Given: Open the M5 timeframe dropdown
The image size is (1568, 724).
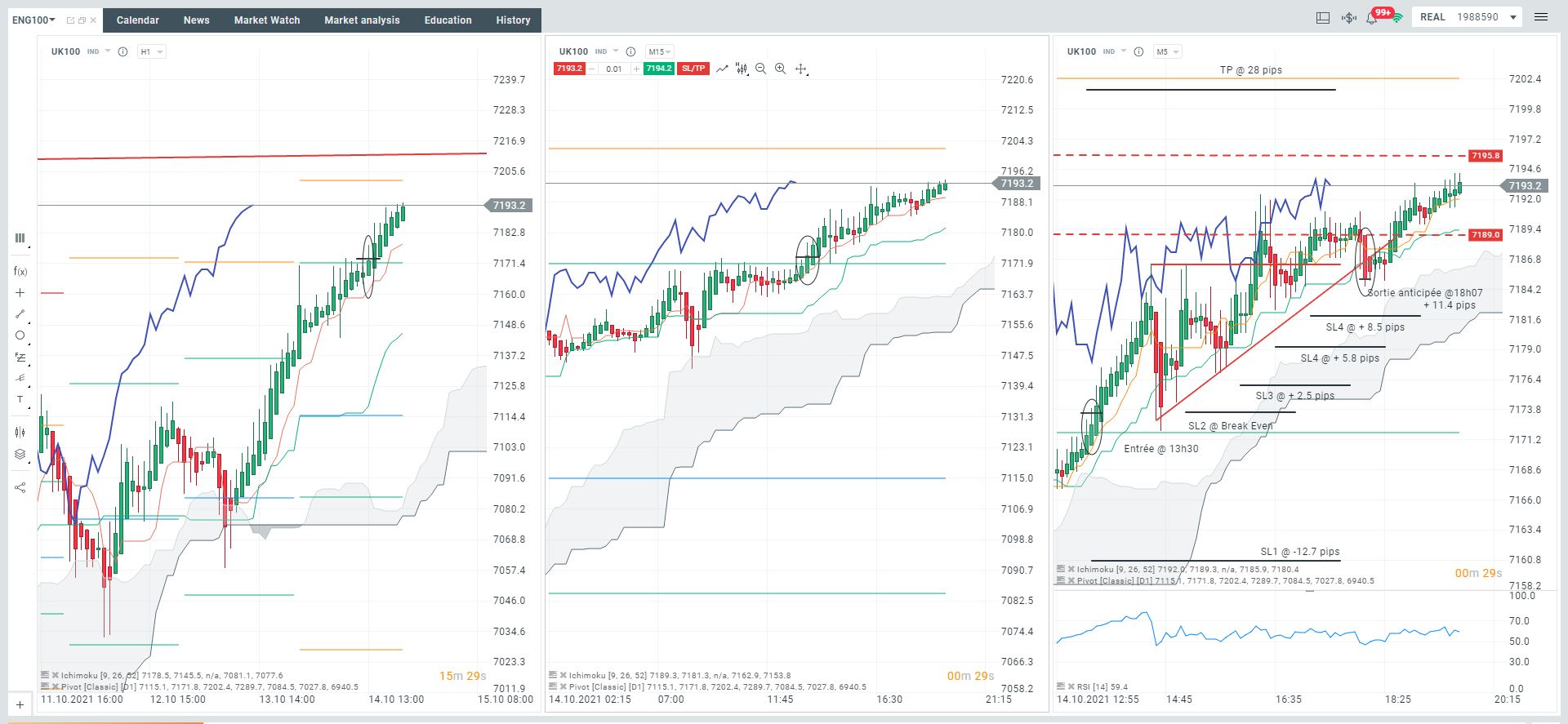Looking at the screenshot, I should coord(1167,51).
